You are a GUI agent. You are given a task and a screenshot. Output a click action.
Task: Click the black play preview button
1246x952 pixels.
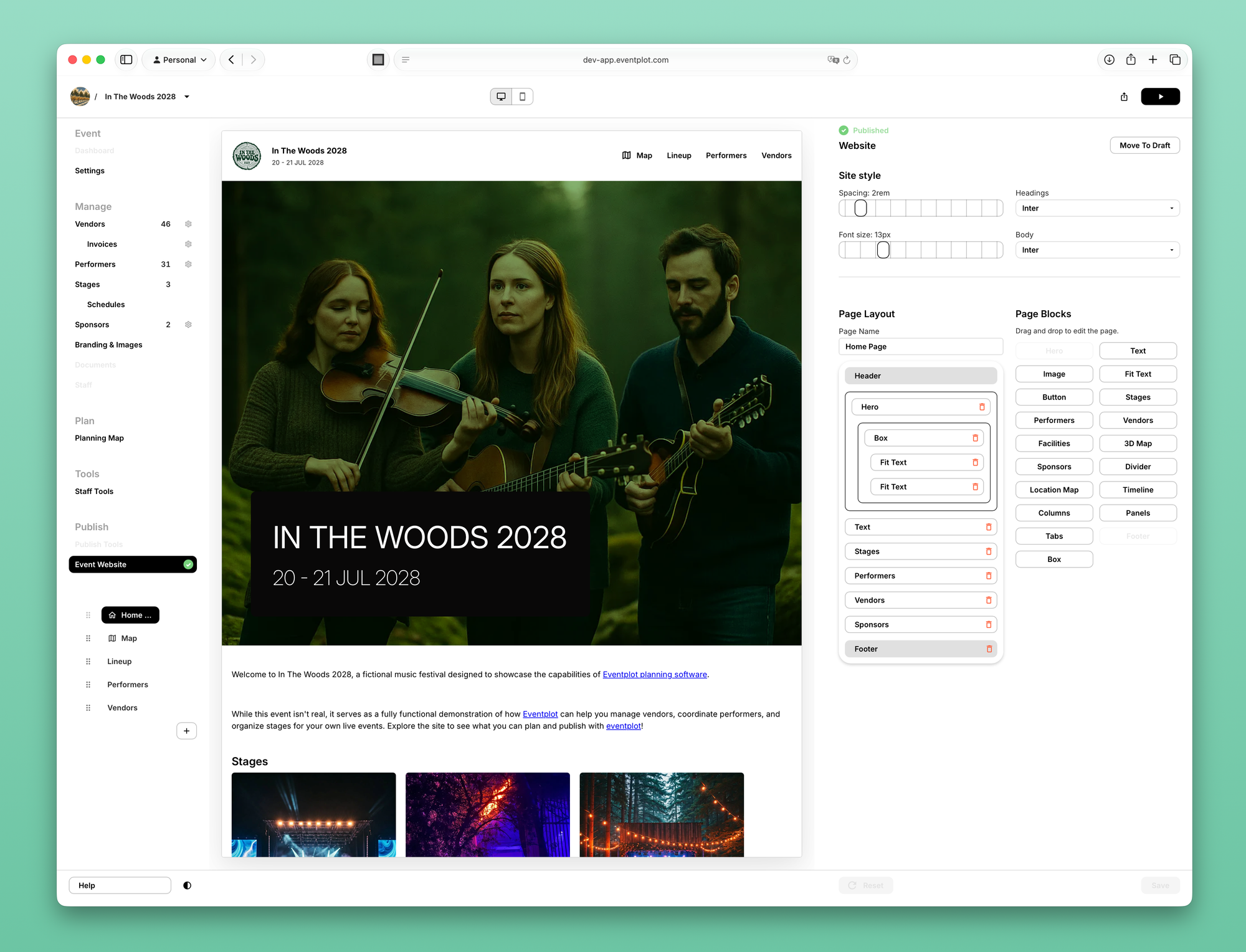(1160, 97)
